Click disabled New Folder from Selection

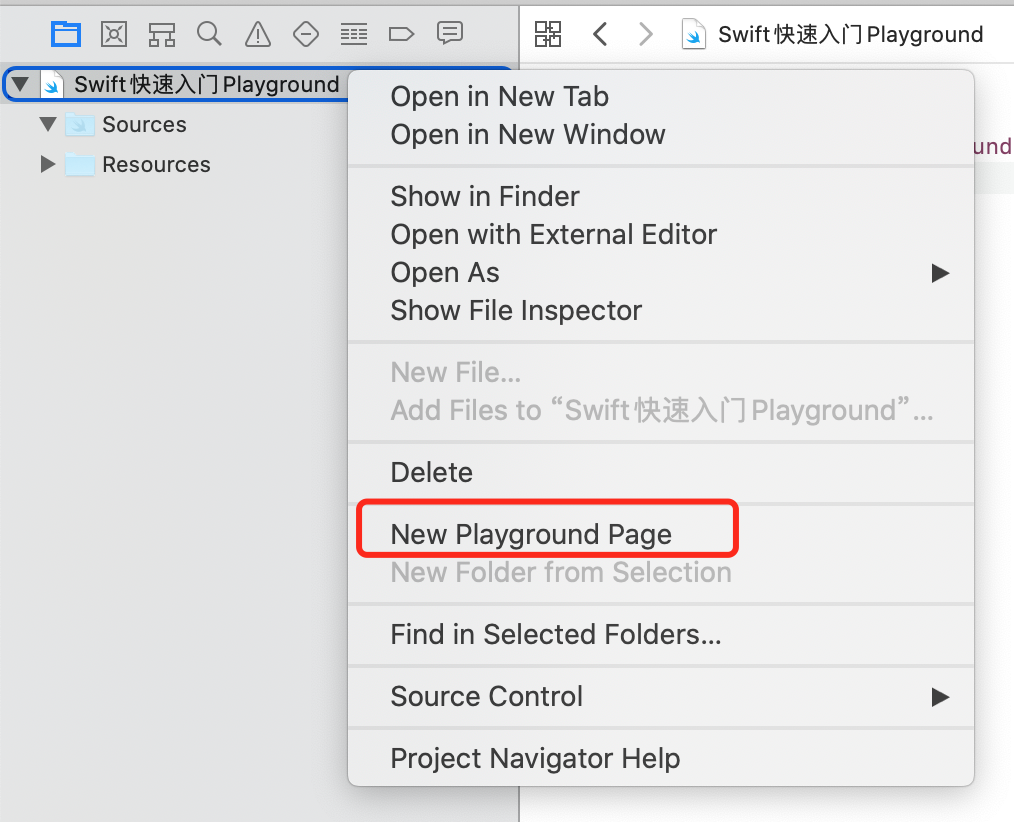(x=561, y=572)
